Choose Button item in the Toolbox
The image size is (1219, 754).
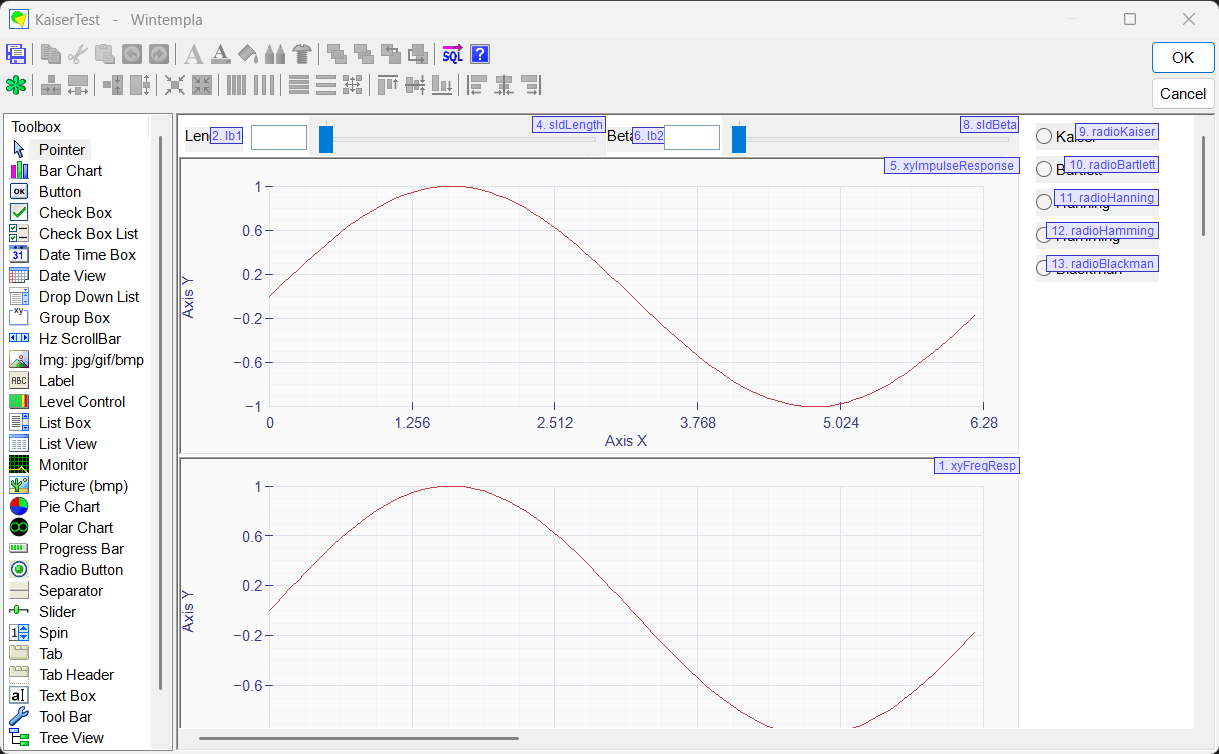[60, 191]
